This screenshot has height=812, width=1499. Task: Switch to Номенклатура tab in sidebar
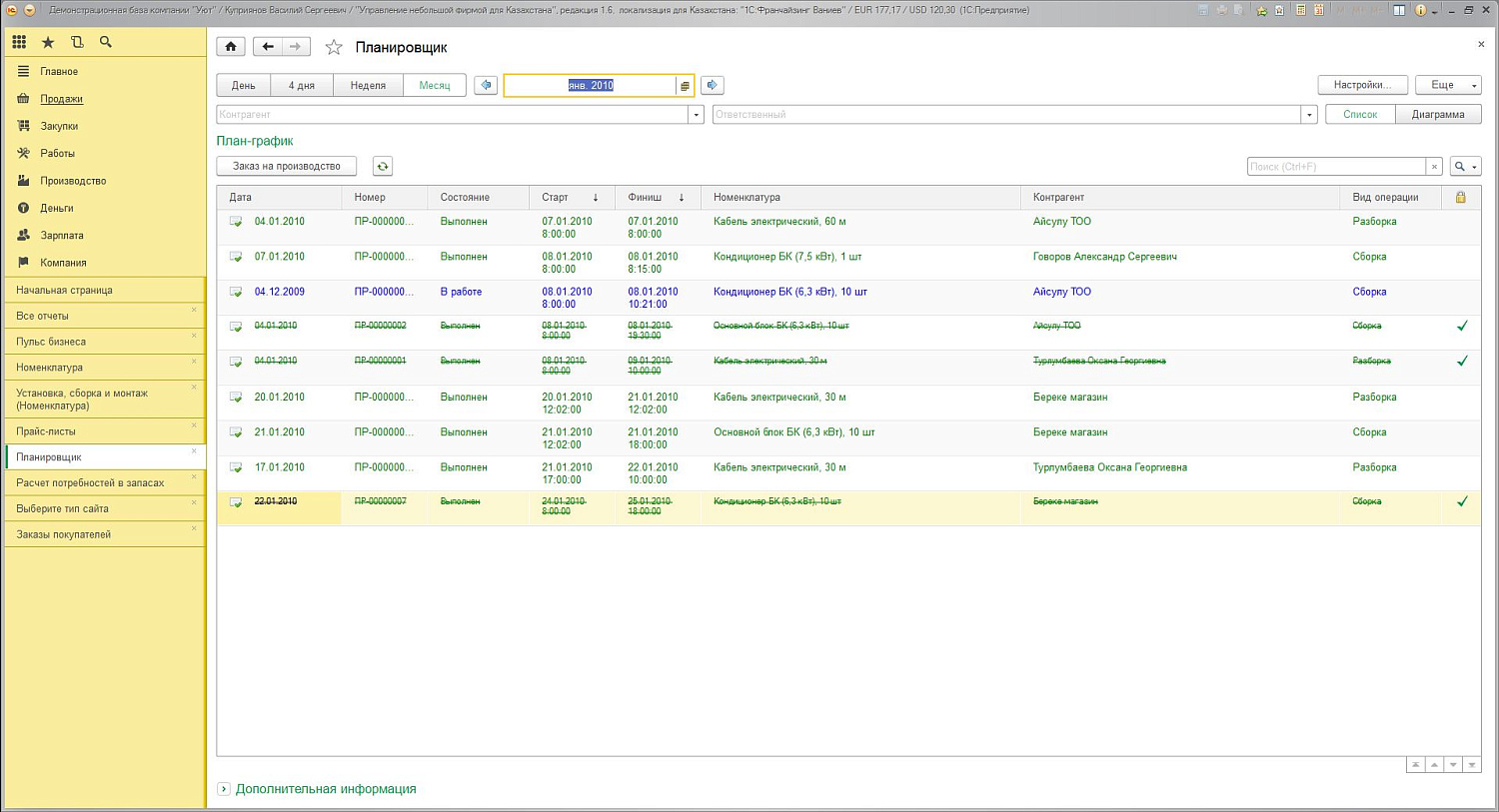pos(50,368)
